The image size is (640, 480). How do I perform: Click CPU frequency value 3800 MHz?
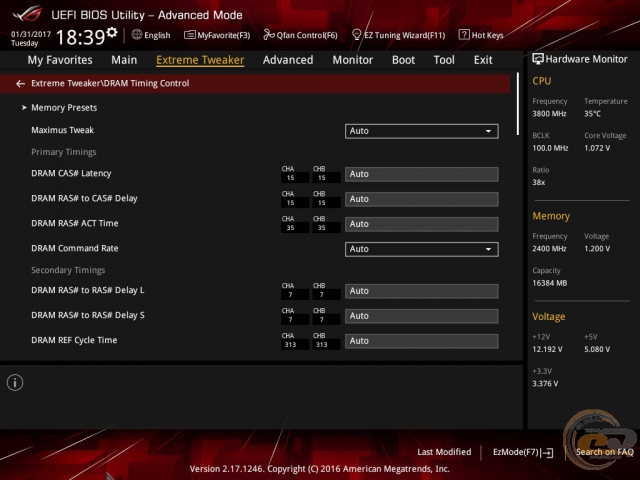[549, 114]
